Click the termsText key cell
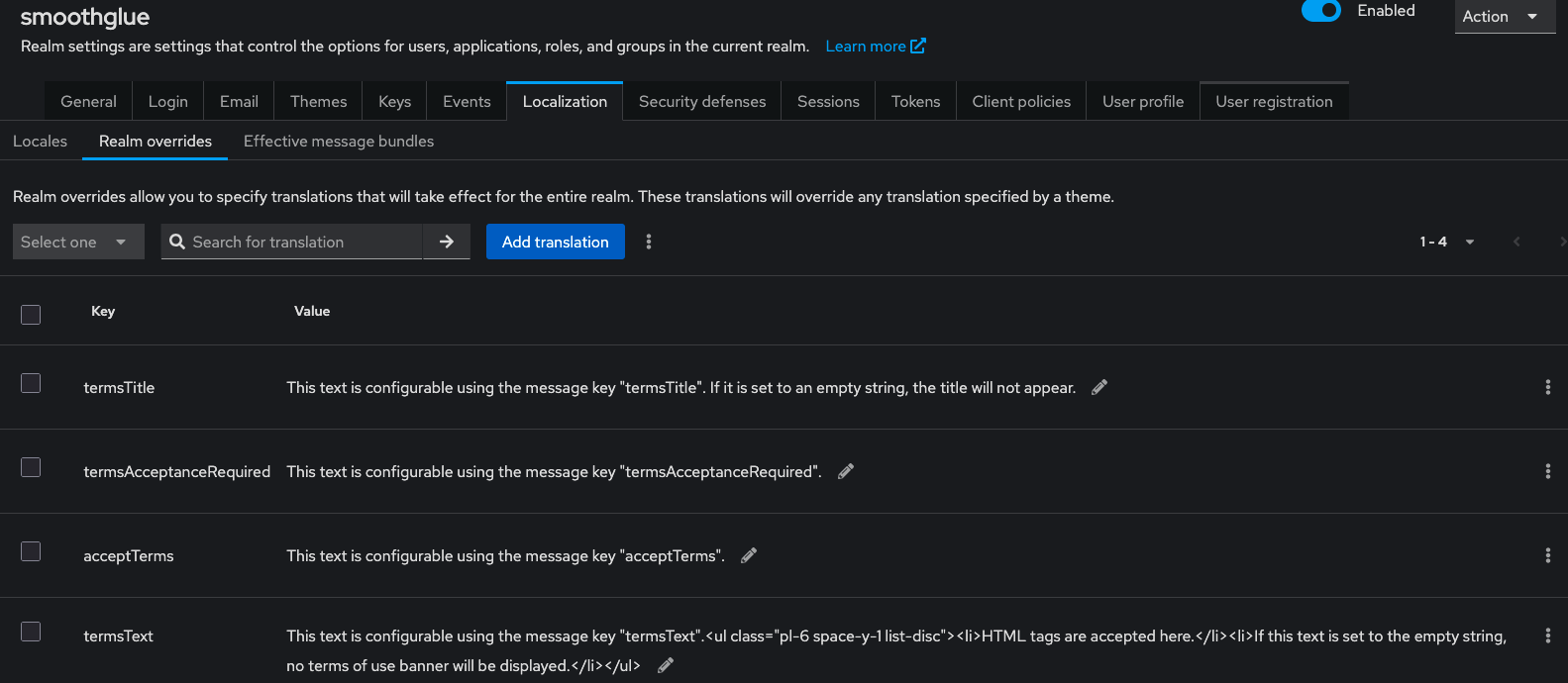 point(119,635)
